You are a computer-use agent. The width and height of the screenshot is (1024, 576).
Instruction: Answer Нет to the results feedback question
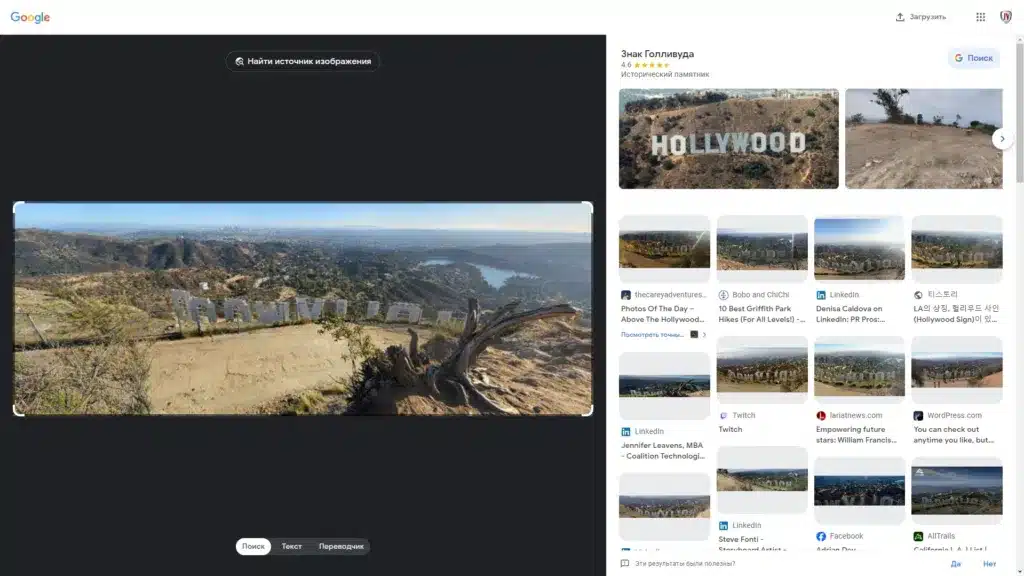pos(989,564)
